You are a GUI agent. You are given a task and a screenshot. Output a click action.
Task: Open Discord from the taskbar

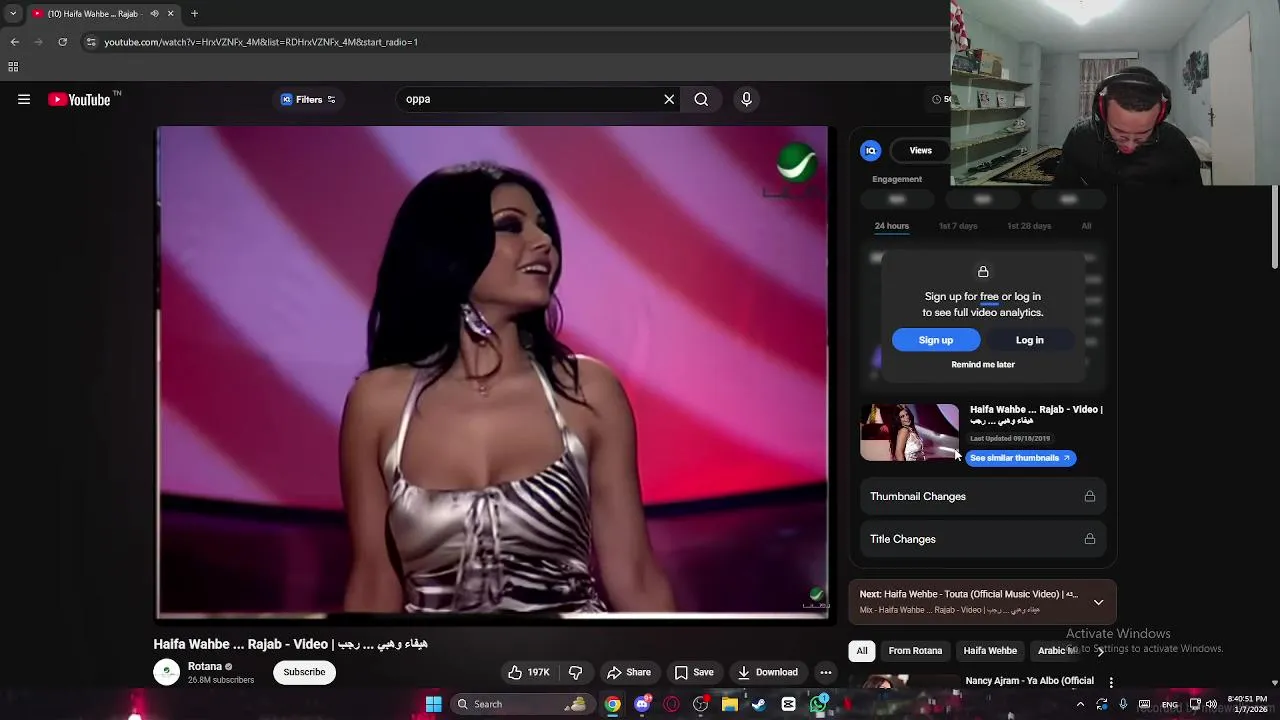click(x=642, y=704)
